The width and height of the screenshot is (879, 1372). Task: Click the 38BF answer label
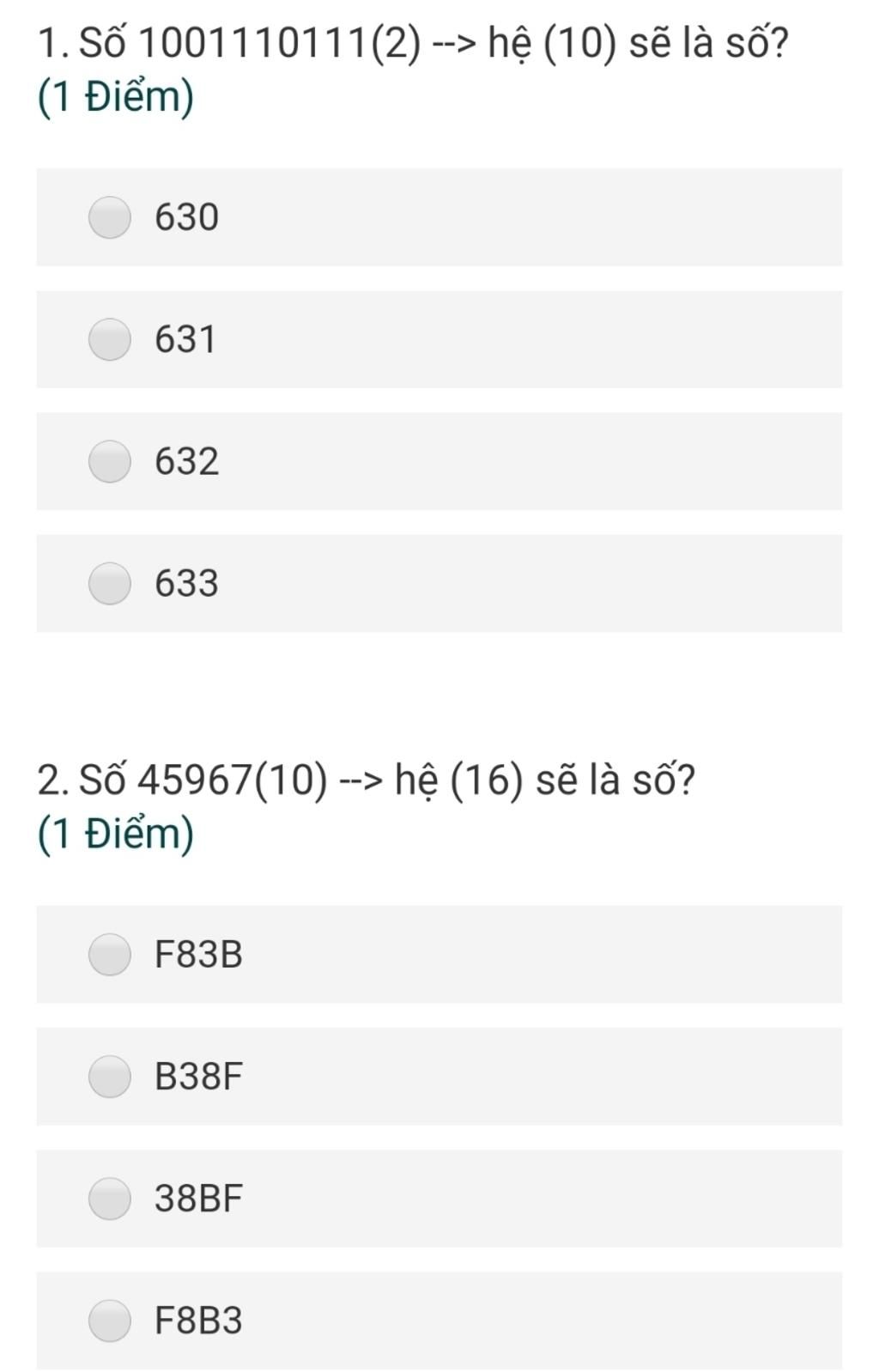pyautogui.click(x=198, y=1198)
